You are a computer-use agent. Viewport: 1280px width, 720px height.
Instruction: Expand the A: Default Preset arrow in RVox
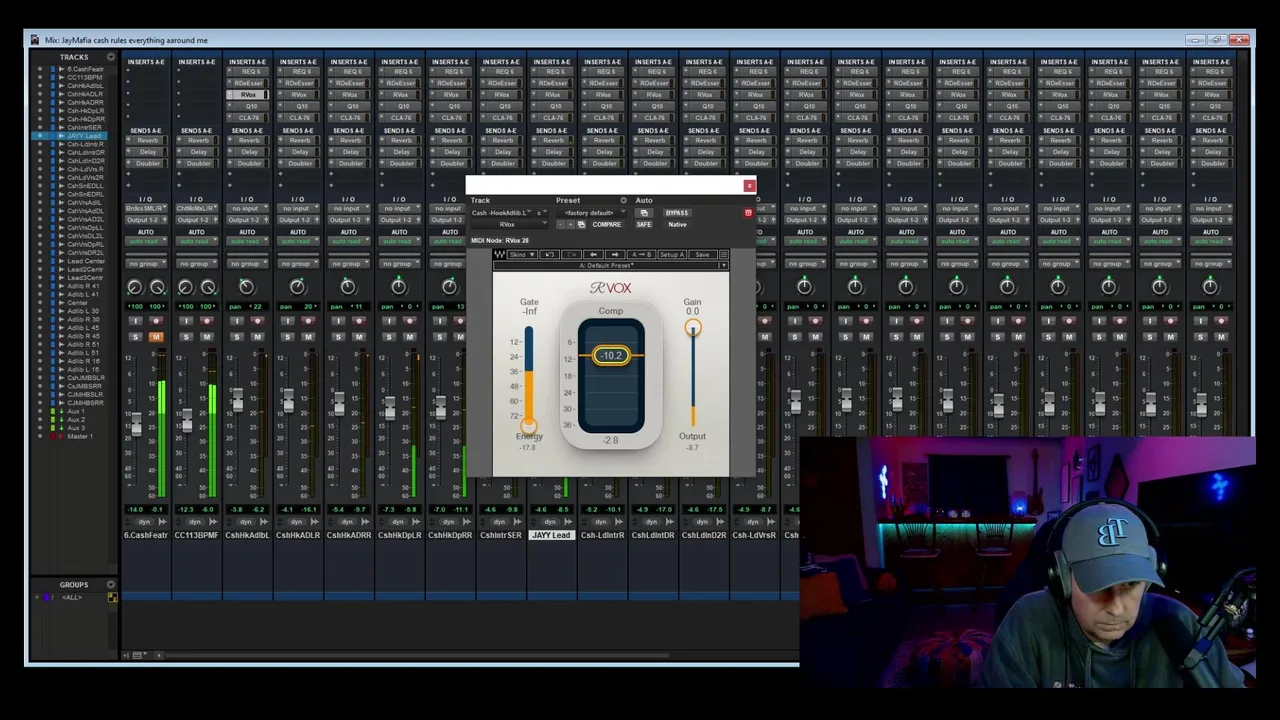click(x=724, y=265)
